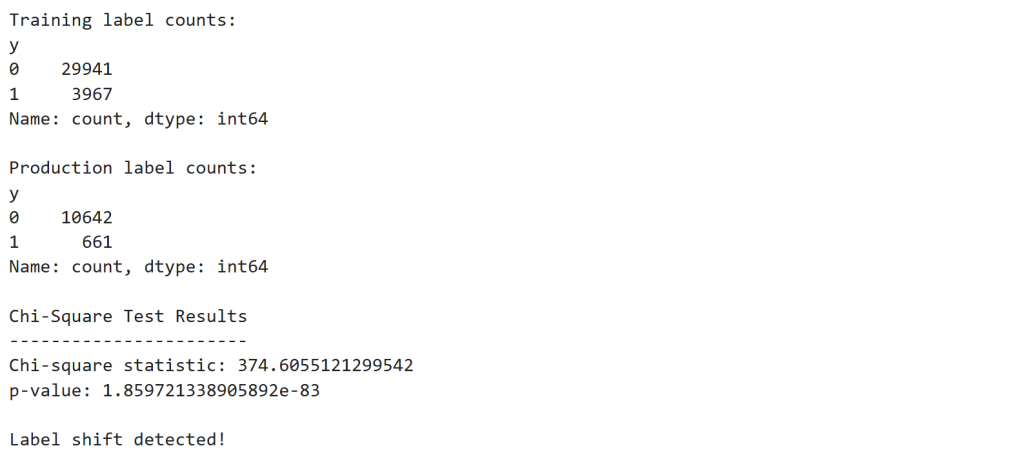Click the dtype line below the Training counts
This screenshot has height=457, width=1024.
click(138, 119)
